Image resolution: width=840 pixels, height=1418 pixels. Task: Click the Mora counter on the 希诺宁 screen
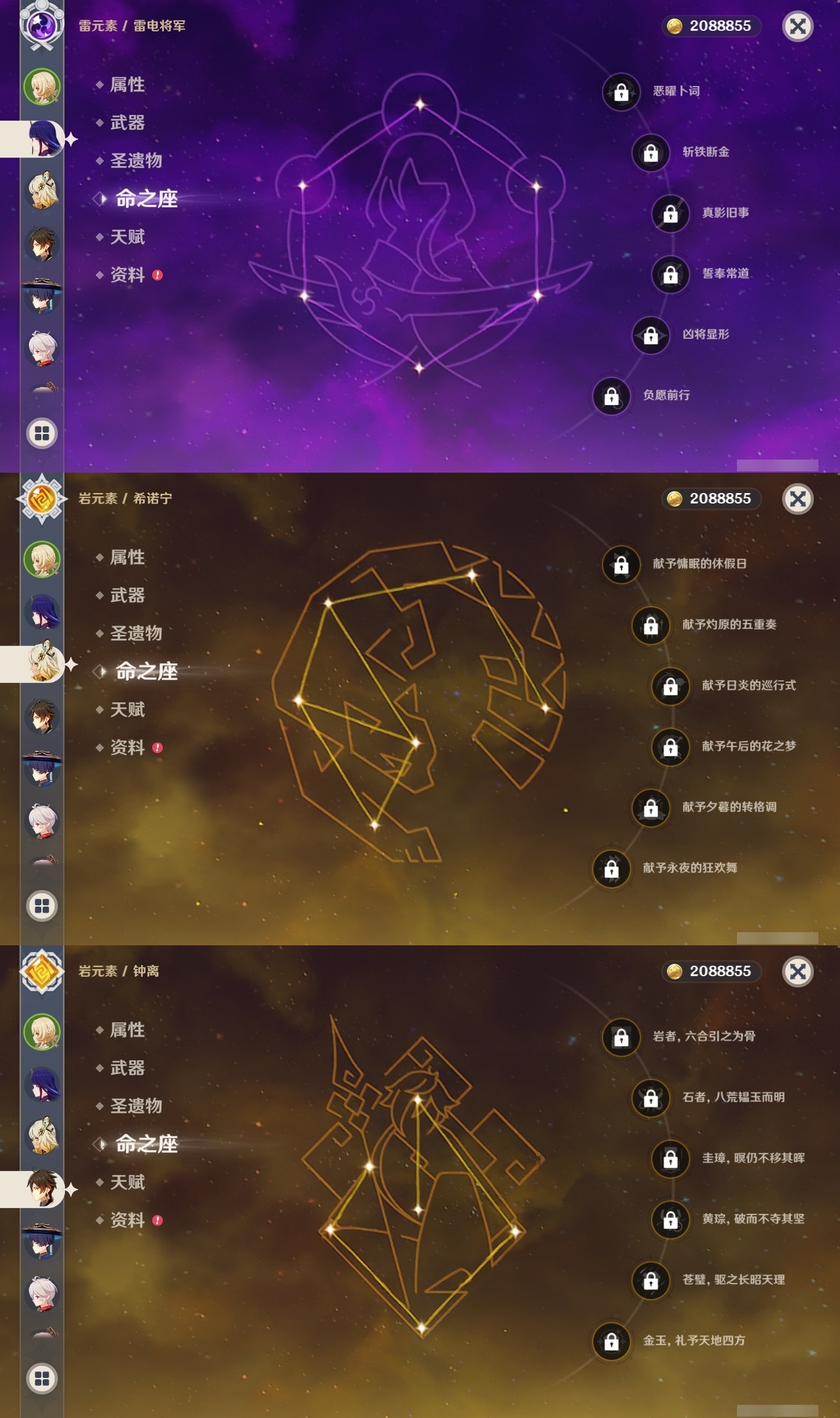[x=711, y=499]
